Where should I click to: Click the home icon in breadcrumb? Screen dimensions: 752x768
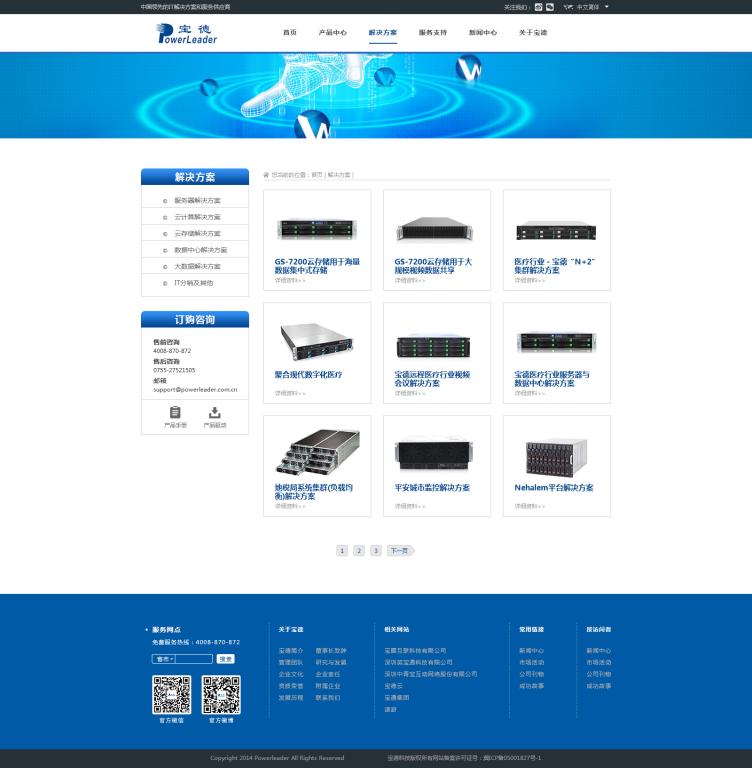coord(266,174)
